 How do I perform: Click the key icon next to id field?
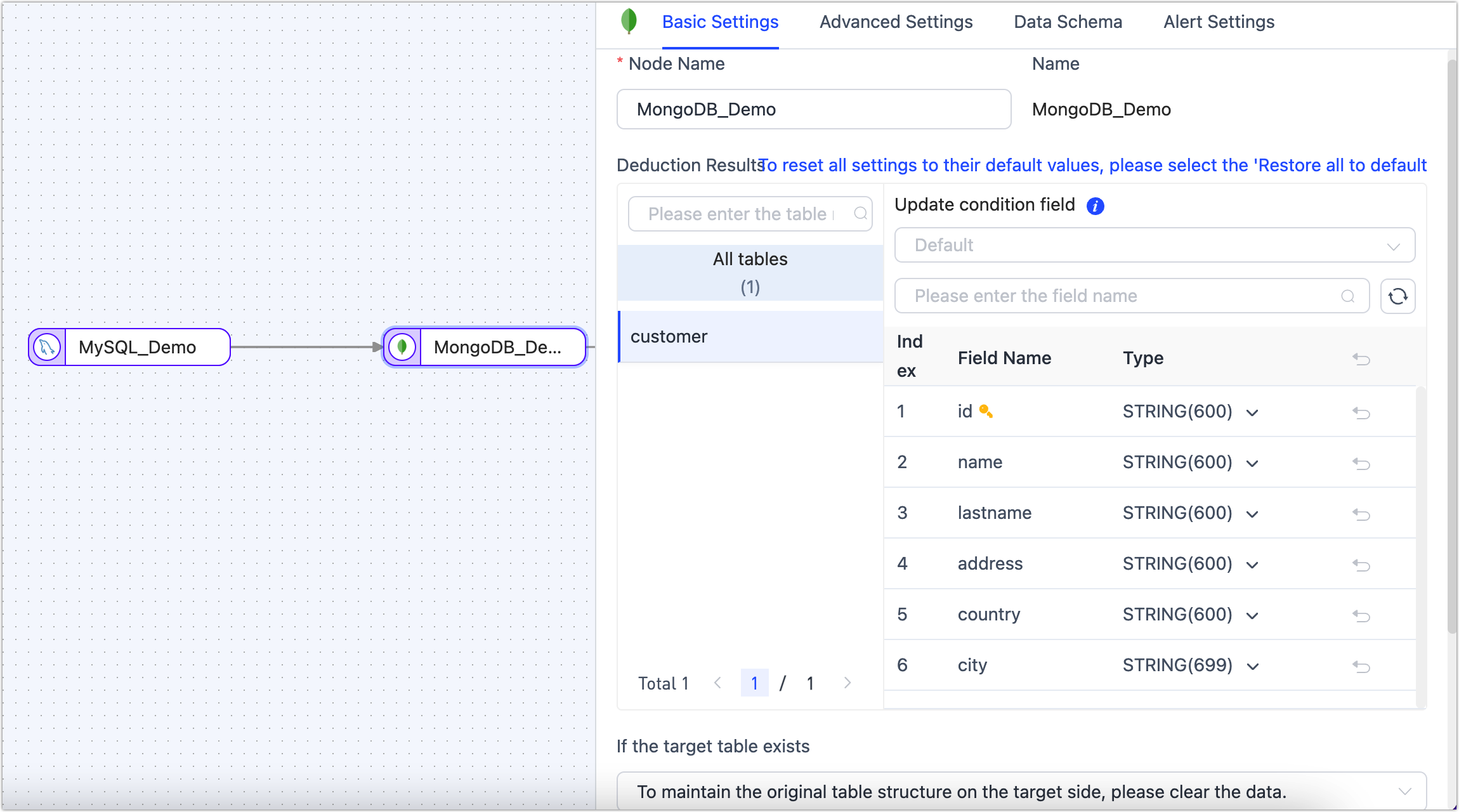987,411
